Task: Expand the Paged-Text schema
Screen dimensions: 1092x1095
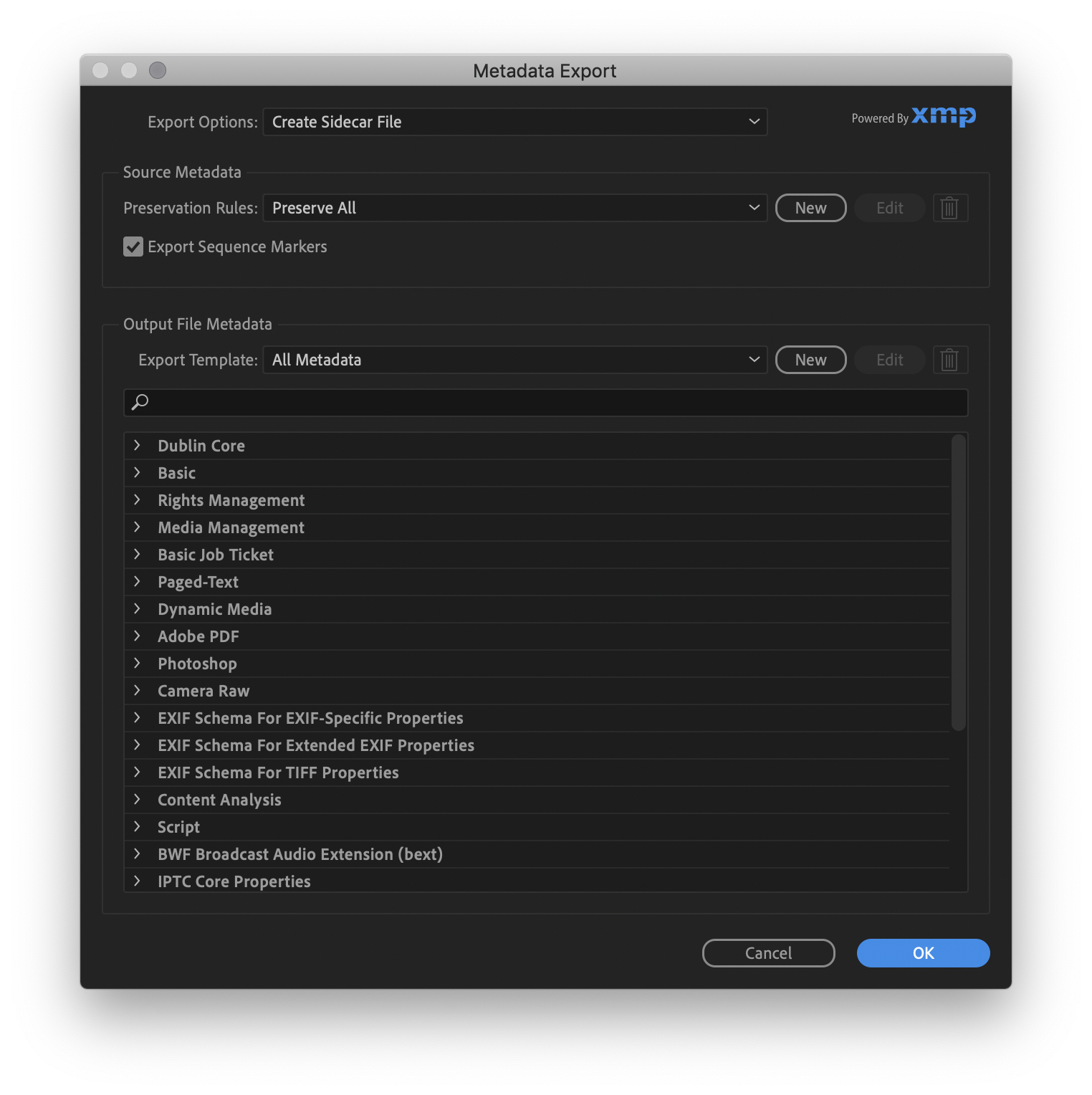Action: (137, 581)
